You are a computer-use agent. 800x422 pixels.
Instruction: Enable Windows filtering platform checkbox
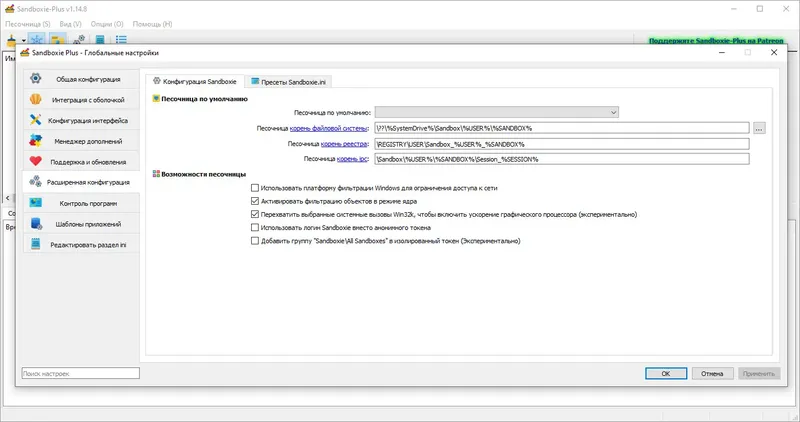point(255,188)
